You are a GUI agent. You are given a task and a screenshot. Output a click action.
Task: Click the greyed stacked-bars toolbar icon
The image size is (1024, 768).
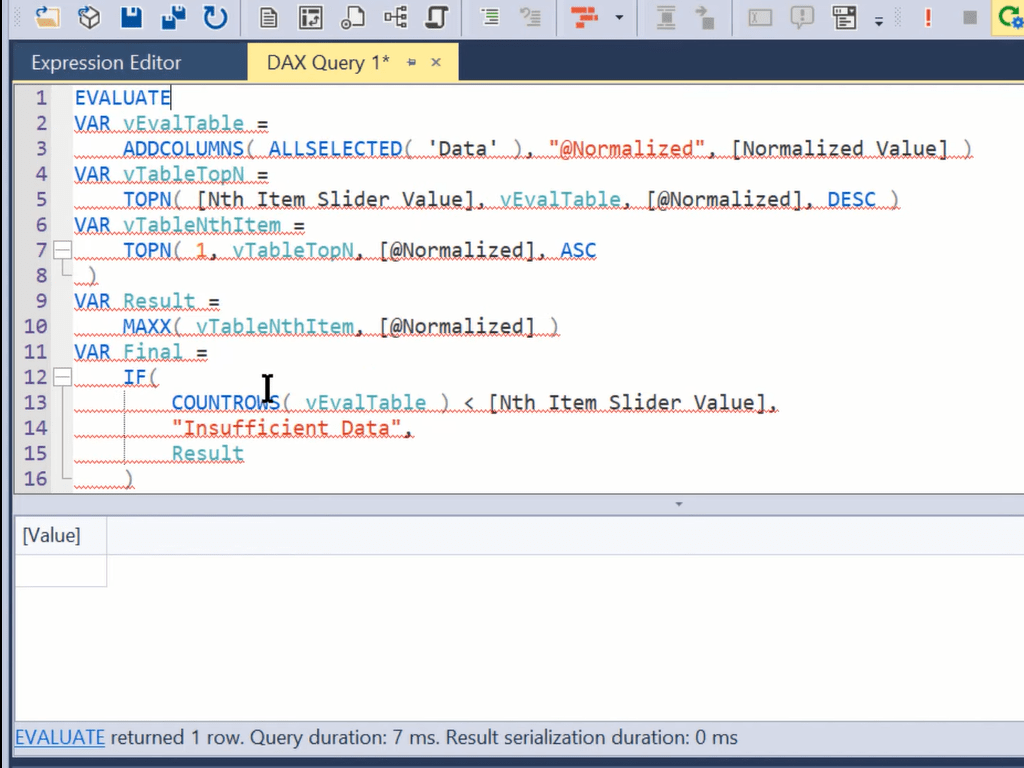pos(665,17)
